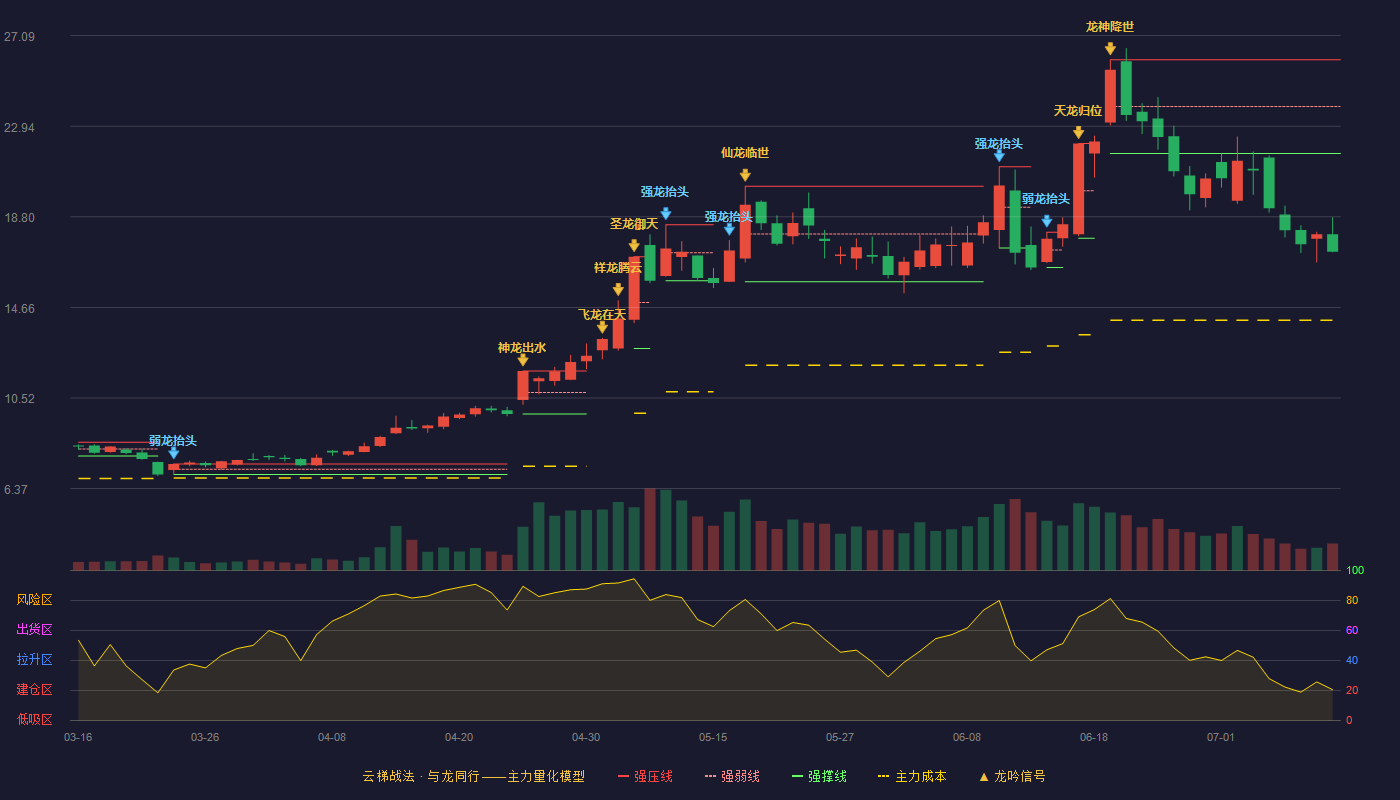
Task: Toggle 云梯战法 主力量化模型 legend entry
Action: [x=474, y=776]
